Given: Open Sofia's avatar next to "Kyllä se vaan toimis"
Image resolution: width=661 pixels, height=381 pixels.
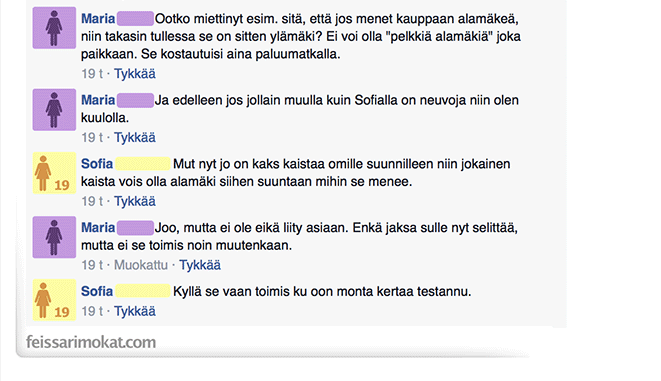Looking at the screenshot, I should (x=54, y=300).
